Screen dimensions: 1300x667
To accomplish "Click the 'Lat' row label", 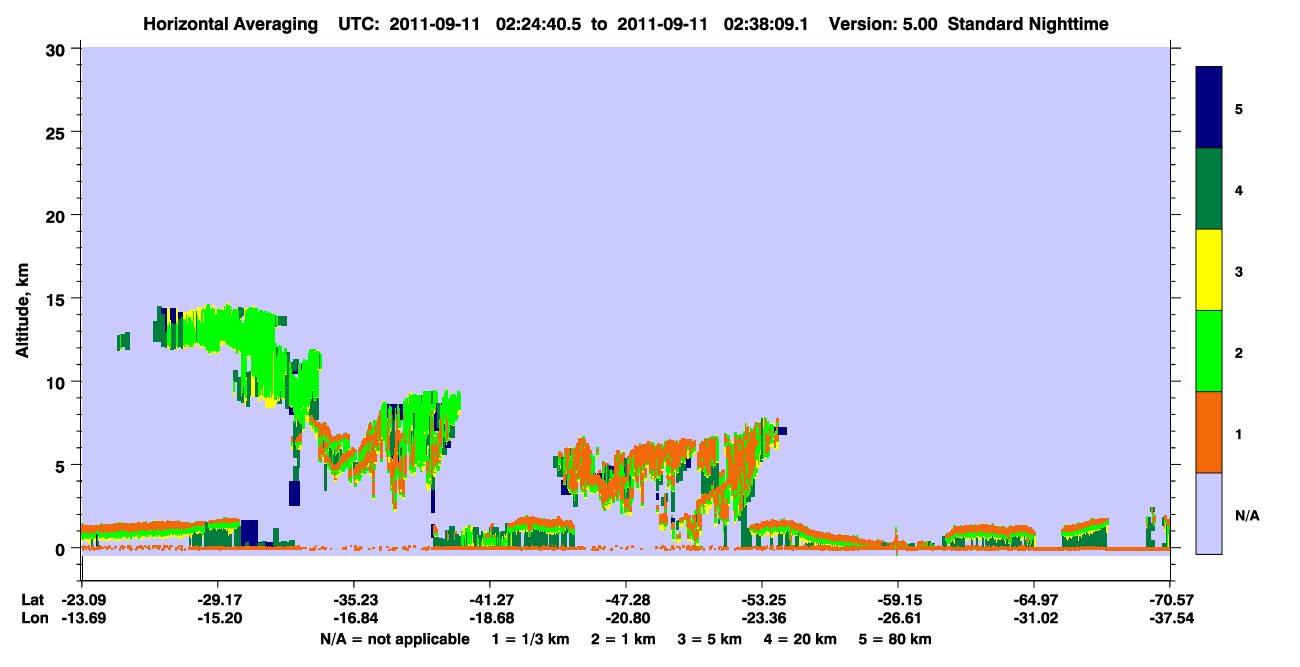I will [32, 600].
